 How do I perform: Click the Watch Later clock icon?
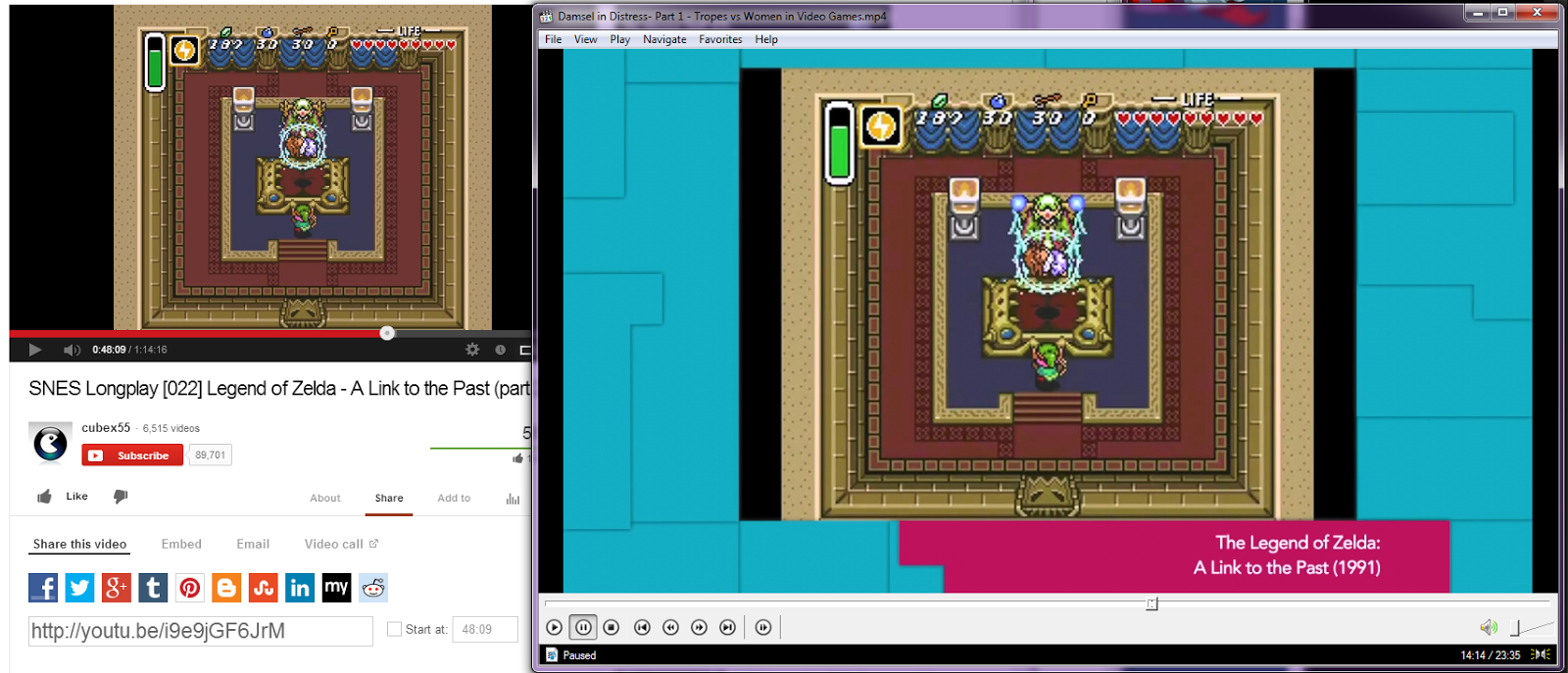click(500, 350)
